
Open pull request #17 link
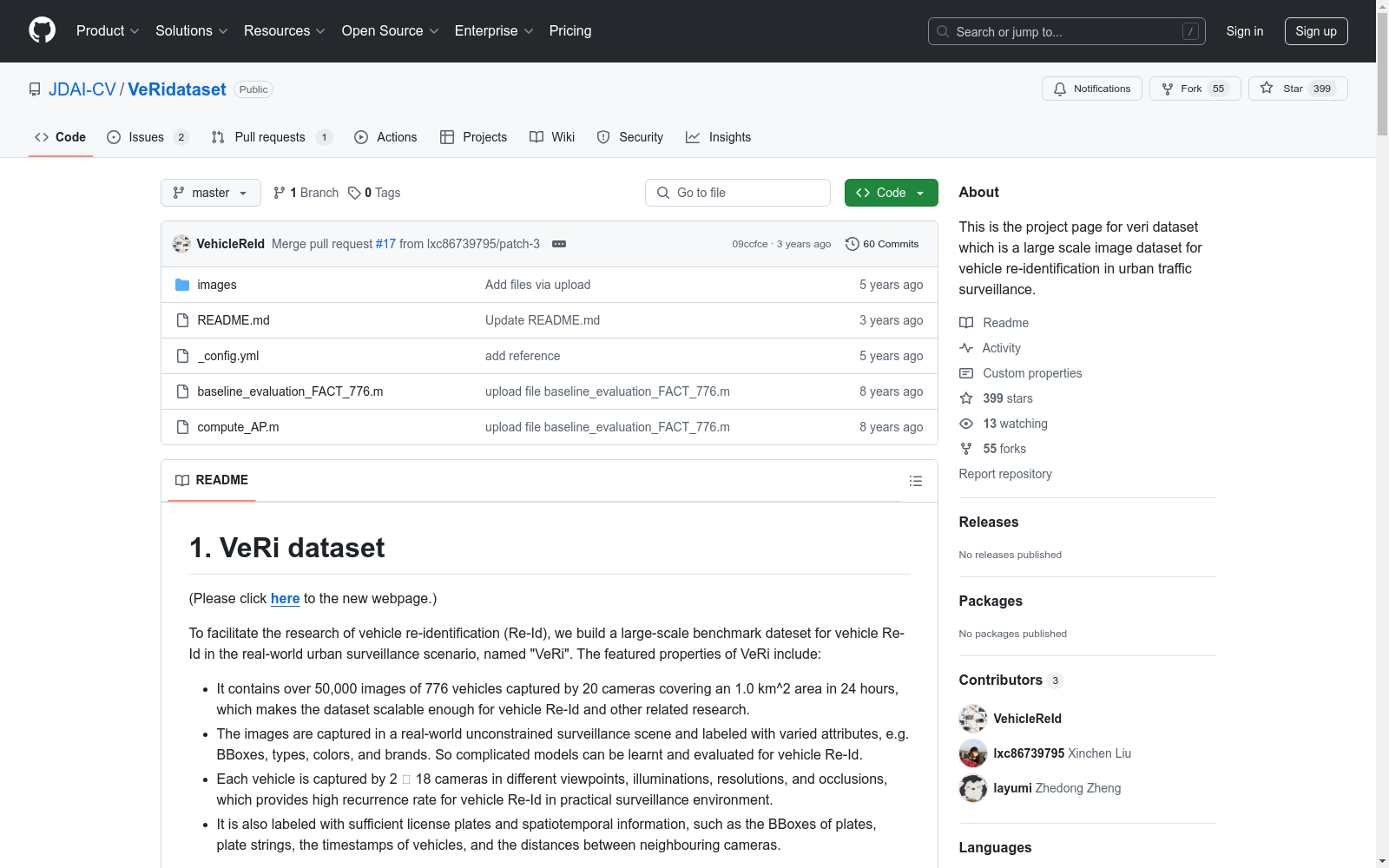(385, 244)
